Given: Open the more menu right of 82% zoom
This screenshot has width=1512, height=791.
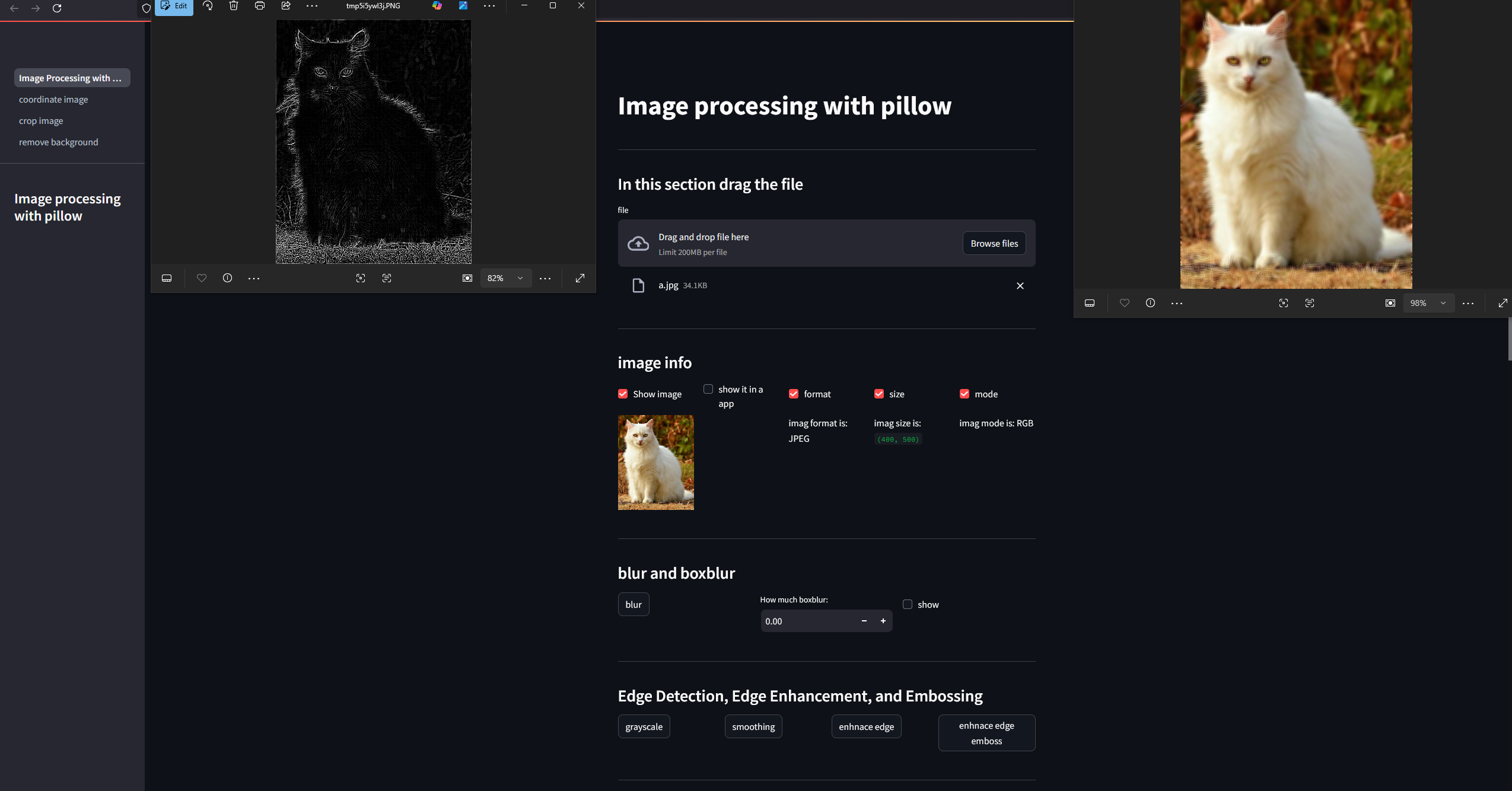Looking at the screenshot, I should [545, 278].
